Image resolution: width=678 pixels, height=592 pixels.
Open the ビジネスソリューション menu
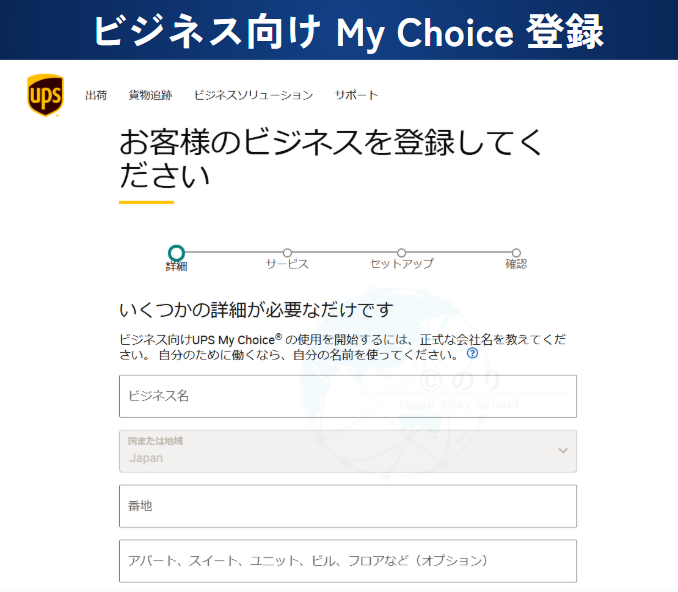[253, 95]
